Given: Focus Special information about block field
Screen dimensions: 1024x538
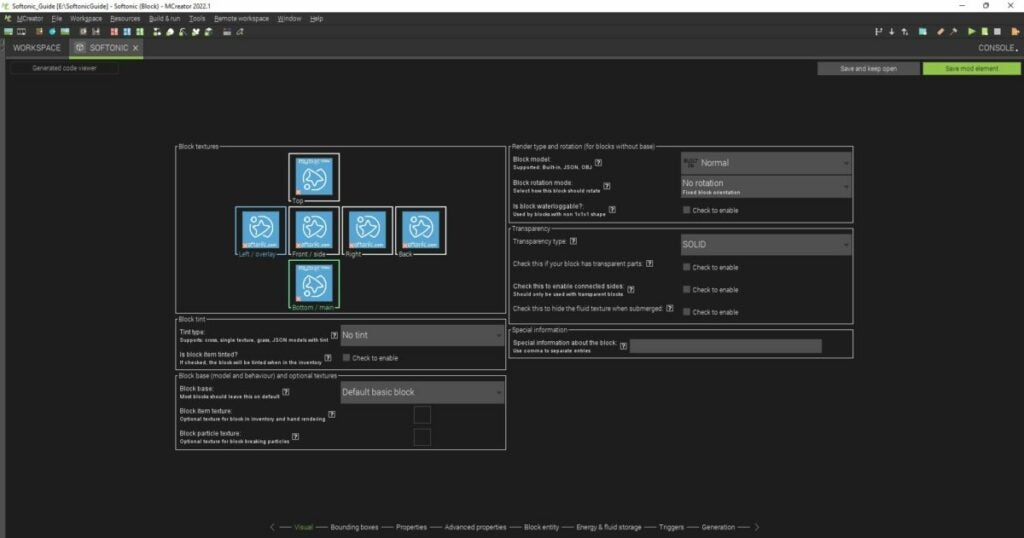Looking at the screenshot, I should pyautogui.click(x=726, y=346).
